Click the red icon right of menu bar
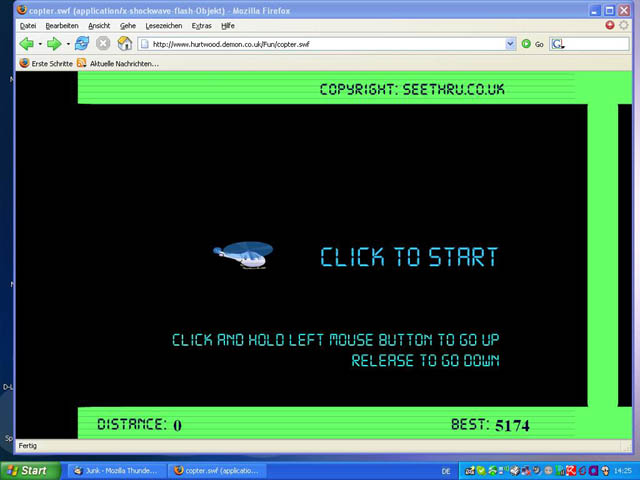The image size is (640, 480). tap(610, 25)
